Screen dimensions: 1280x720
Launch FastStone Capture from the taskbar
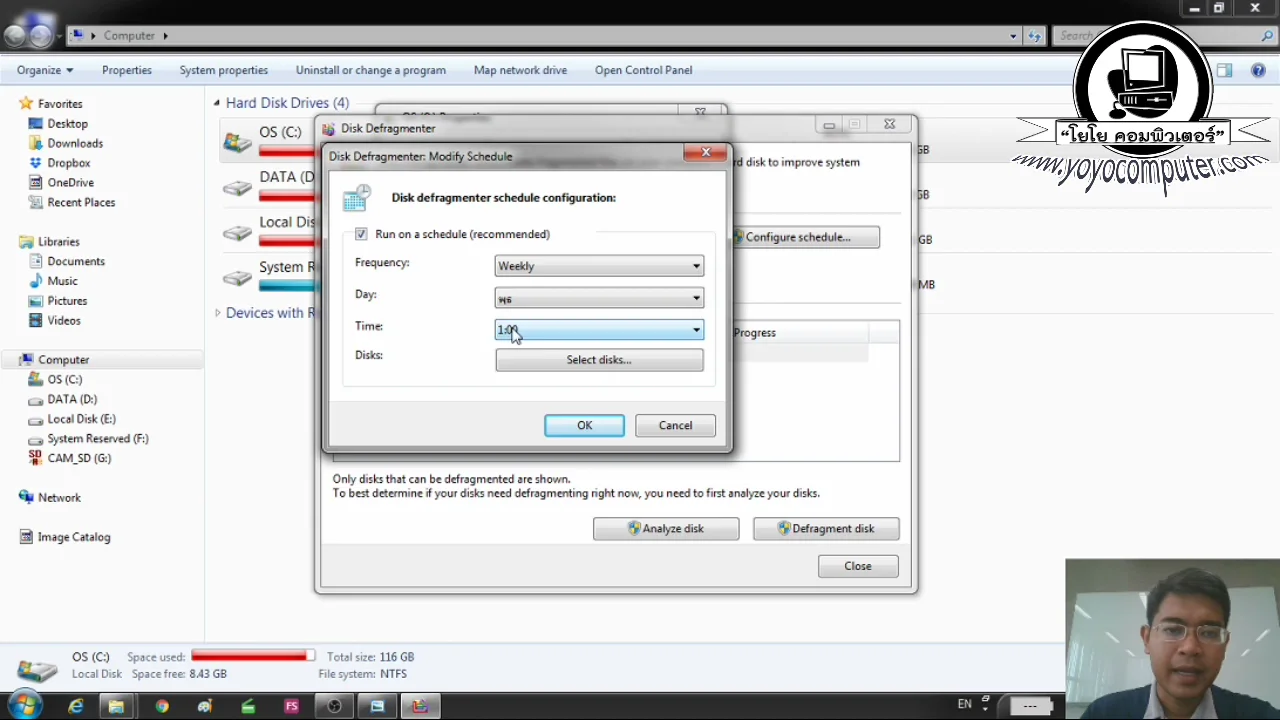click(291, 706)
